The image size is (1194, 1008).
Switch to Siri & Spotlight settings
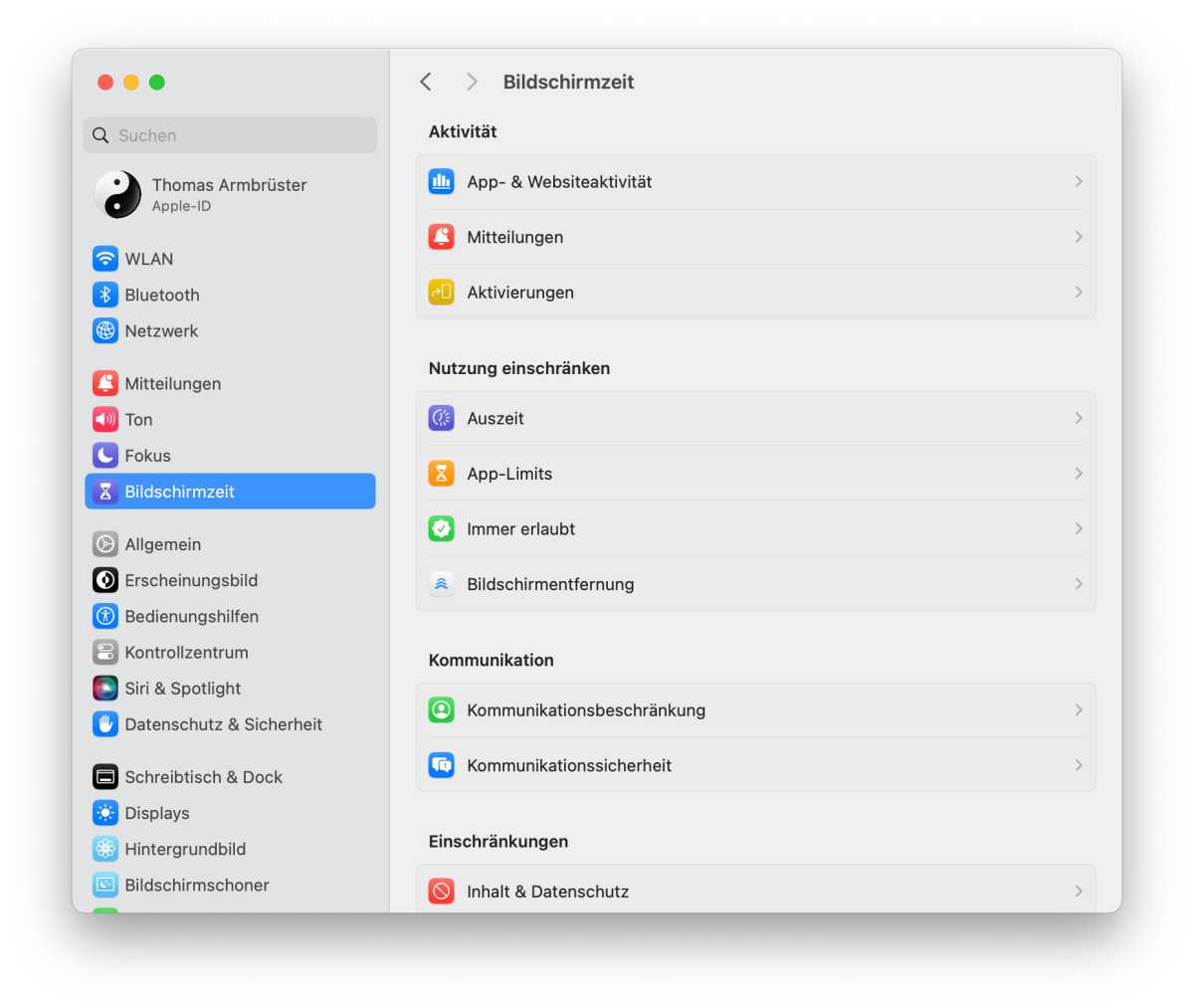pos(182,689)
